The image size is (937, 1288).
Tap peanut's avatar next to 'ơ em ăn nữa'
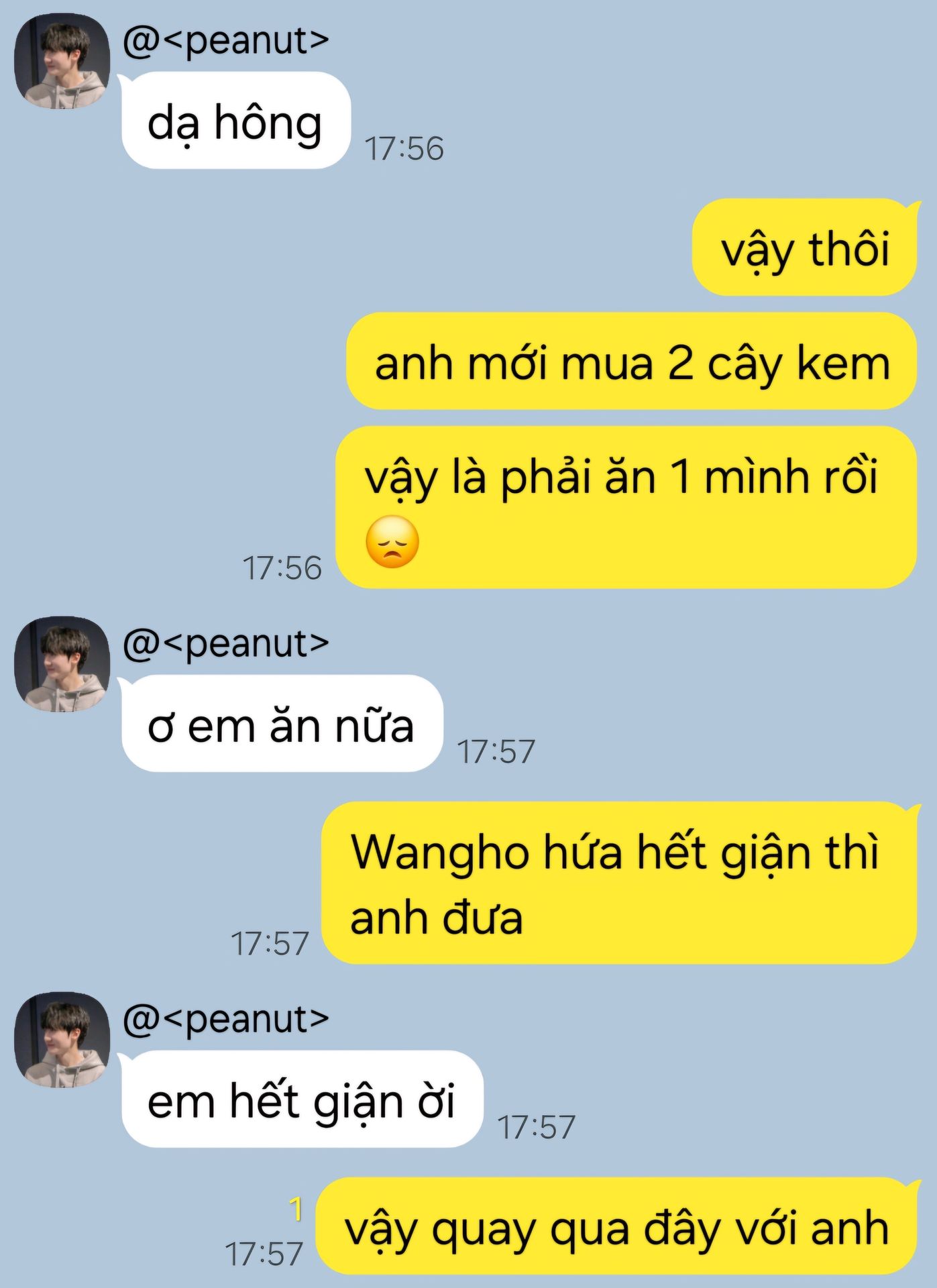coord(62,664)
